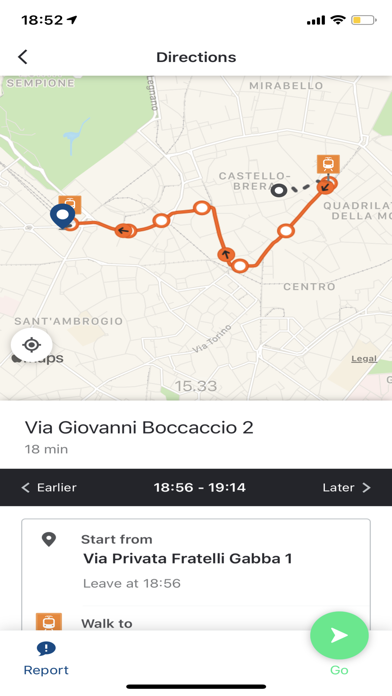
Task: Tap the tram icon beside the destination pin
Action: [72, 204]
